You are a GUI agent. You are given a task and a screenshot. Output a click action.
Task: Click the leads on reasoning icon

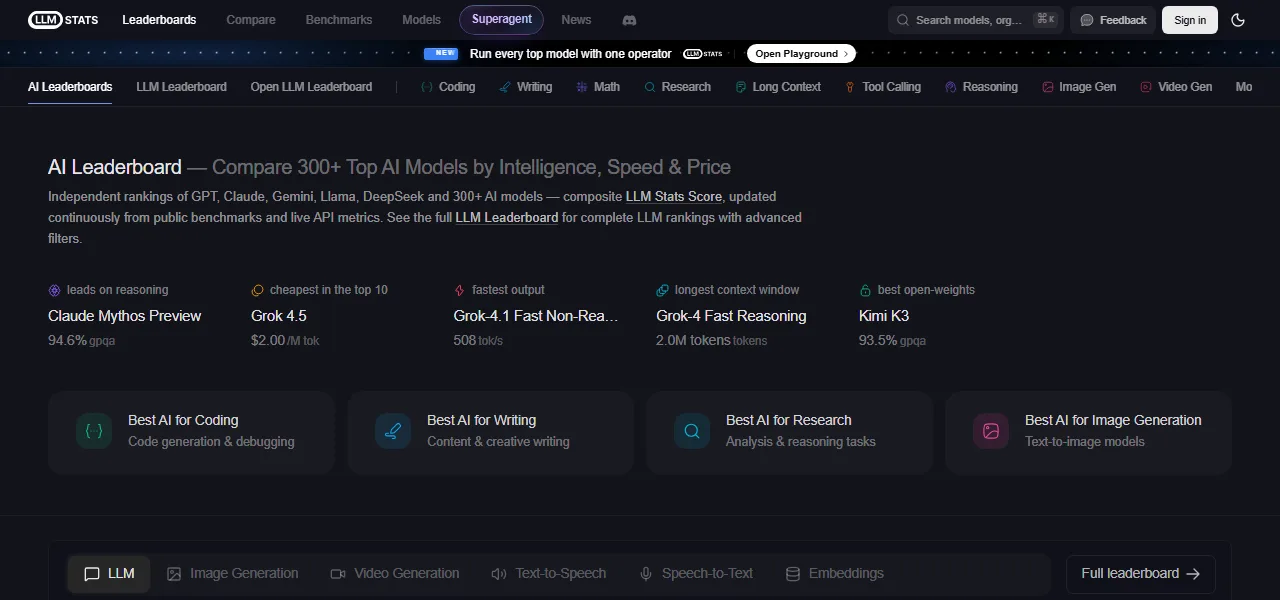click(55, 290)
